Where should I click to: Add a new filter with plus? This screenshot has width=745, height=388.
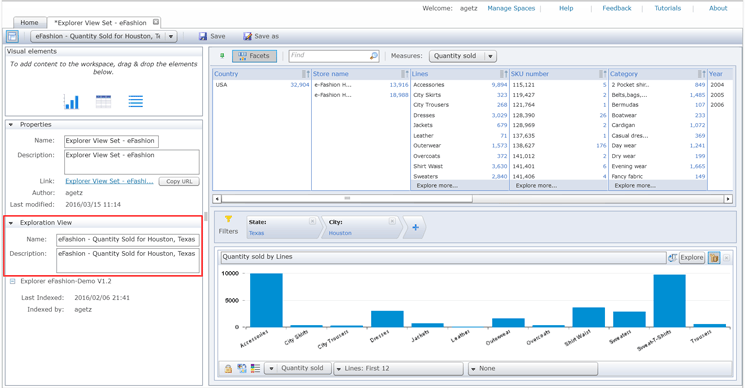415,227
